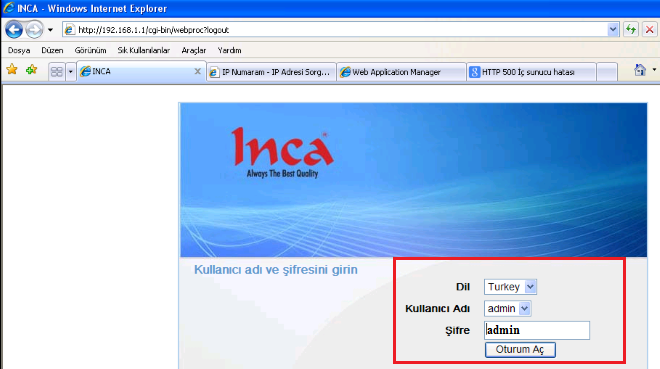The height and width of the screenshot is (369, 660).
Task: Open the Görünüm menu
Action: (90, 50)
